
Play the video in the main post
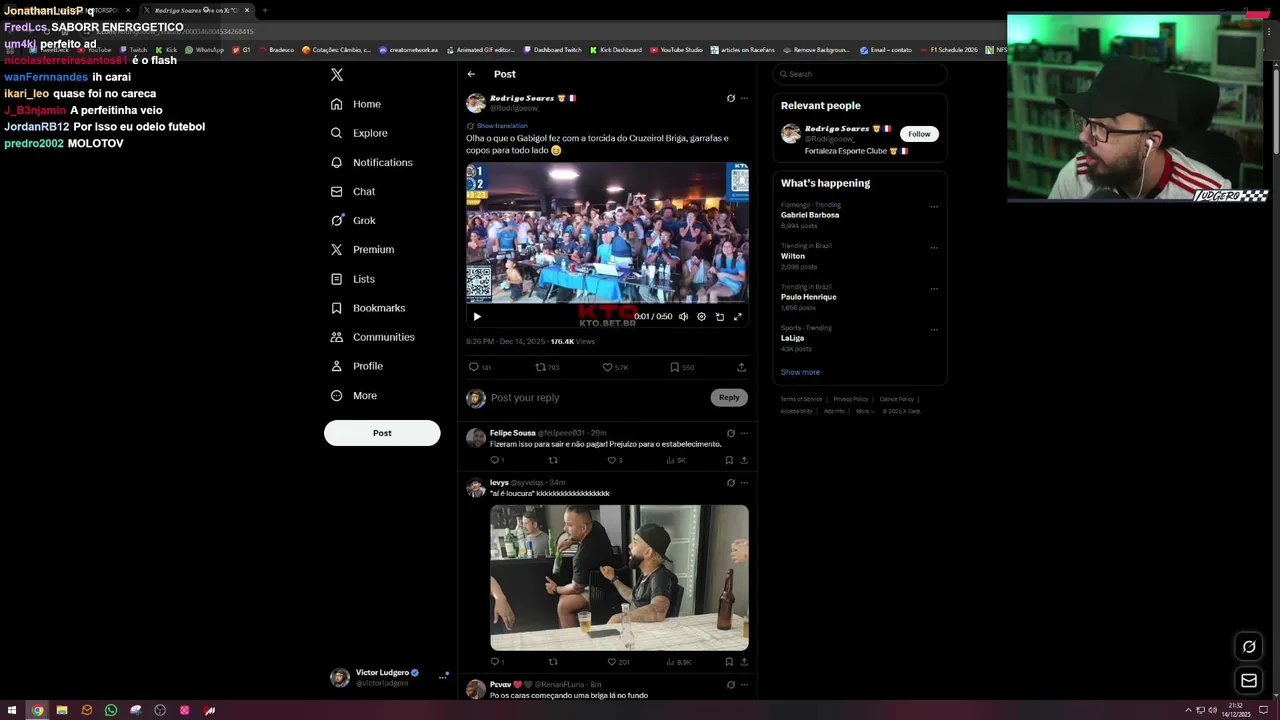pos(477,316)
